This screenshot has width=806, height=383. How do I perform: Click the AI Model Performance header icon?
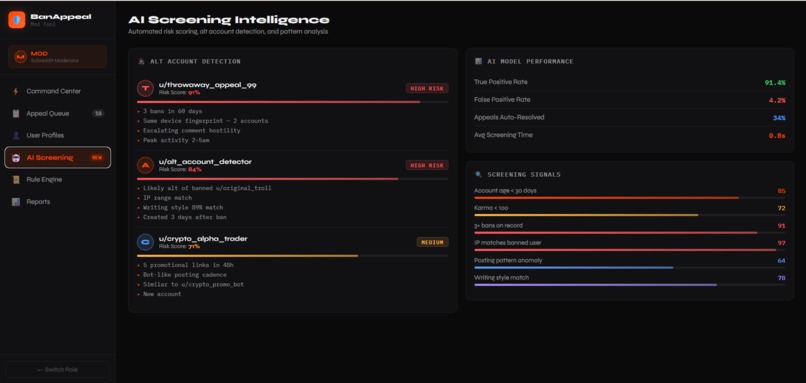click(x=478, y=61)
